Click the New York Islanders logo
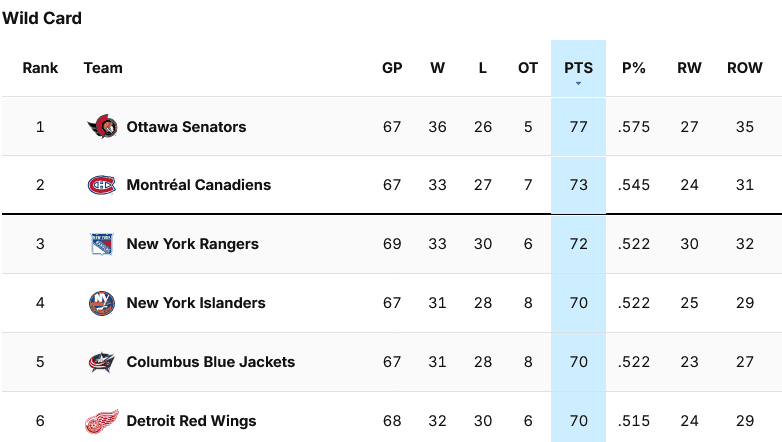This screenshot has width=782, height=442. click(x=102, y=303)
